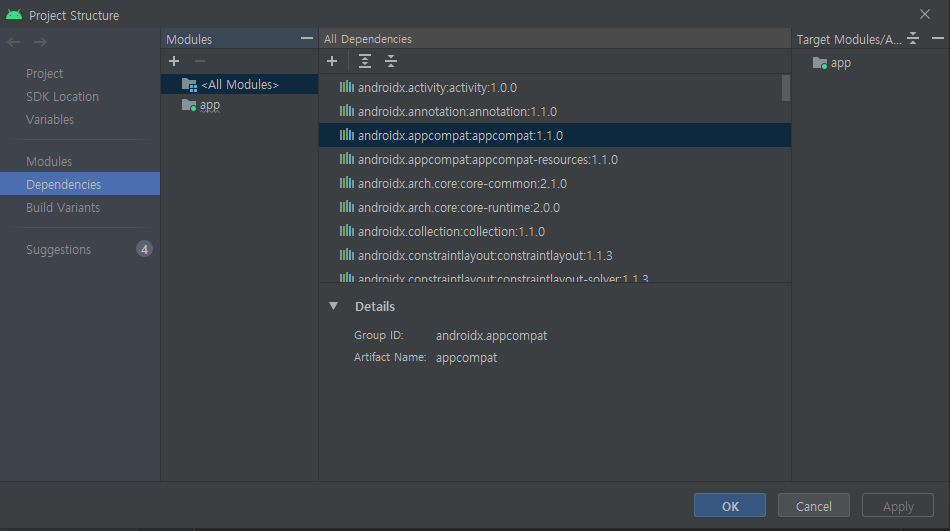Collapse all dependencies in the list
950x531 pixels.
point(391,61)
